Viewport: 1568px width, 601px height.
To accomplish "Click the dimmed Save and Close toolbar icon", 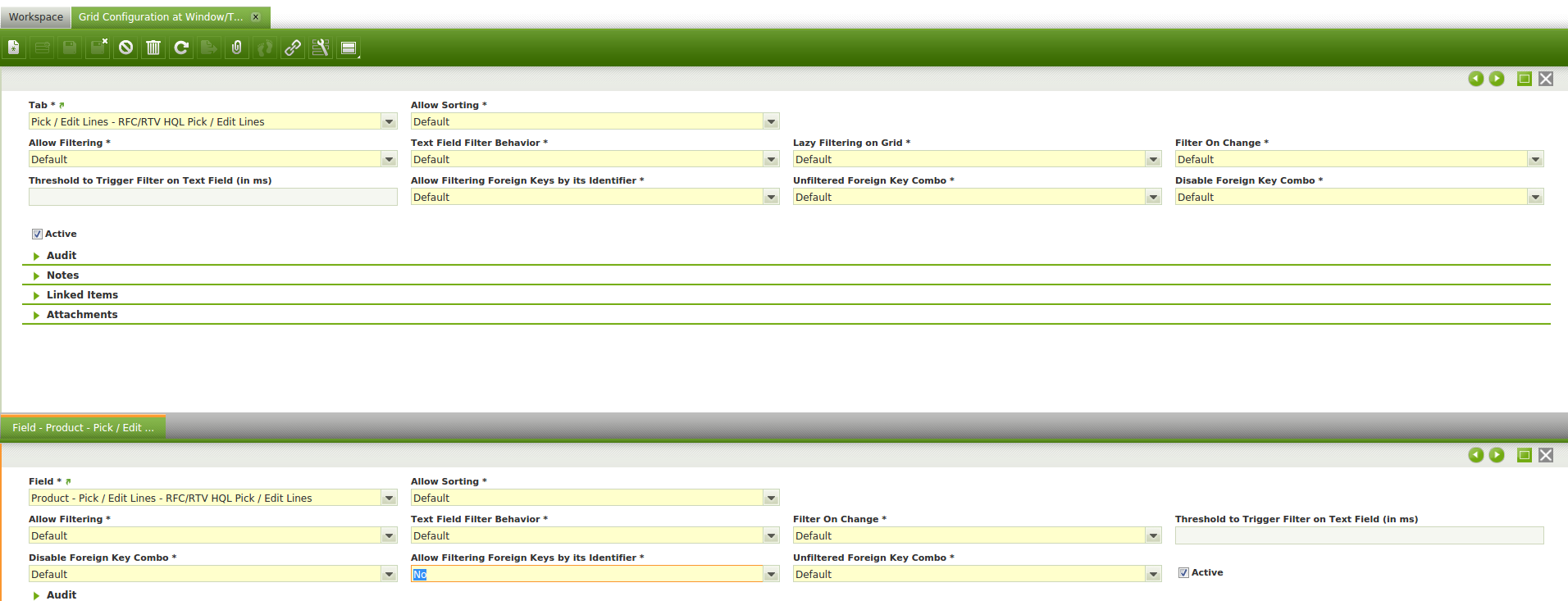I will 98,48.
